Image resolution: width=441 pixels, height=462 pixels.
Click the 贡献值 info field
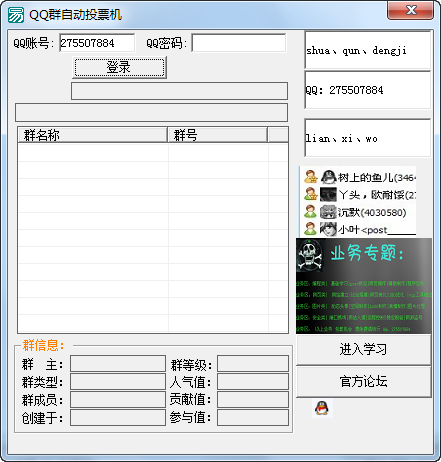(253, 399)
